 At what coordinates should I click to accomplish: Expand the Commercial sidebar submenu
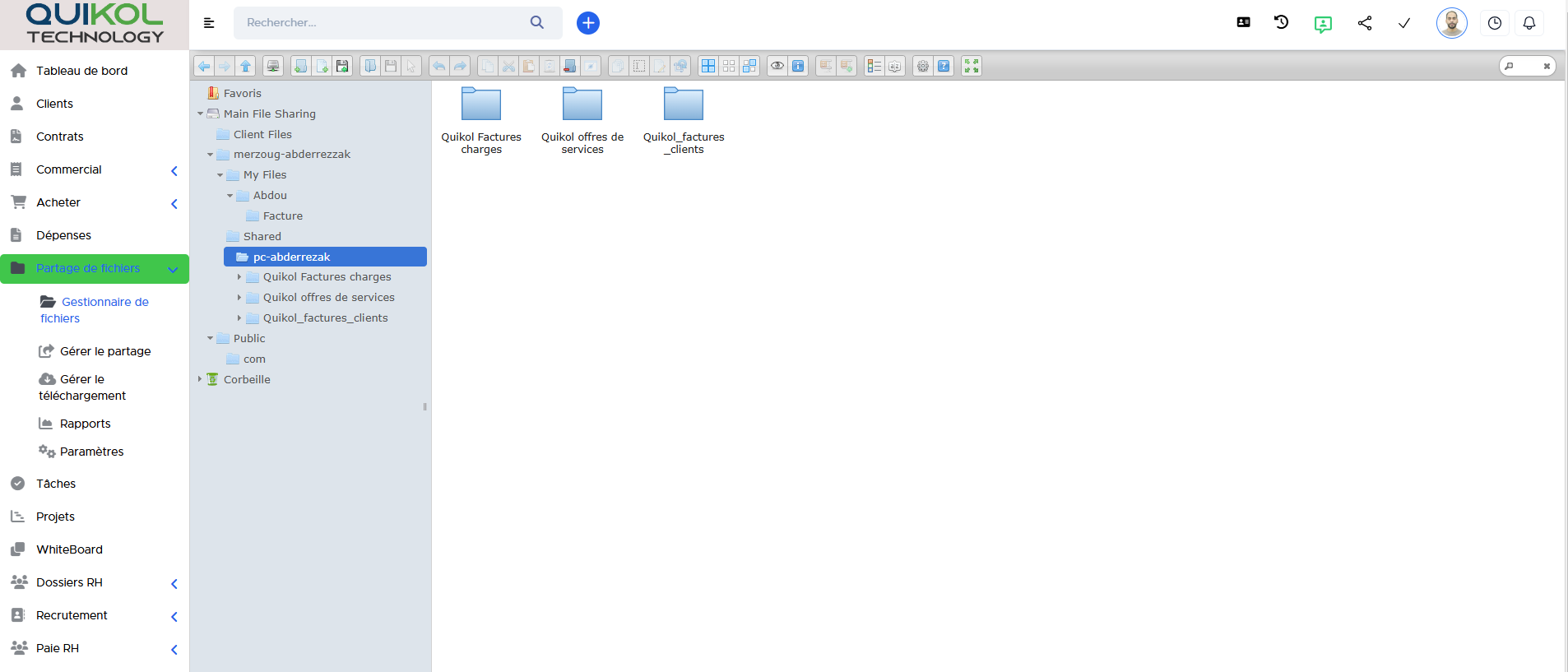[x=174, y=170]
